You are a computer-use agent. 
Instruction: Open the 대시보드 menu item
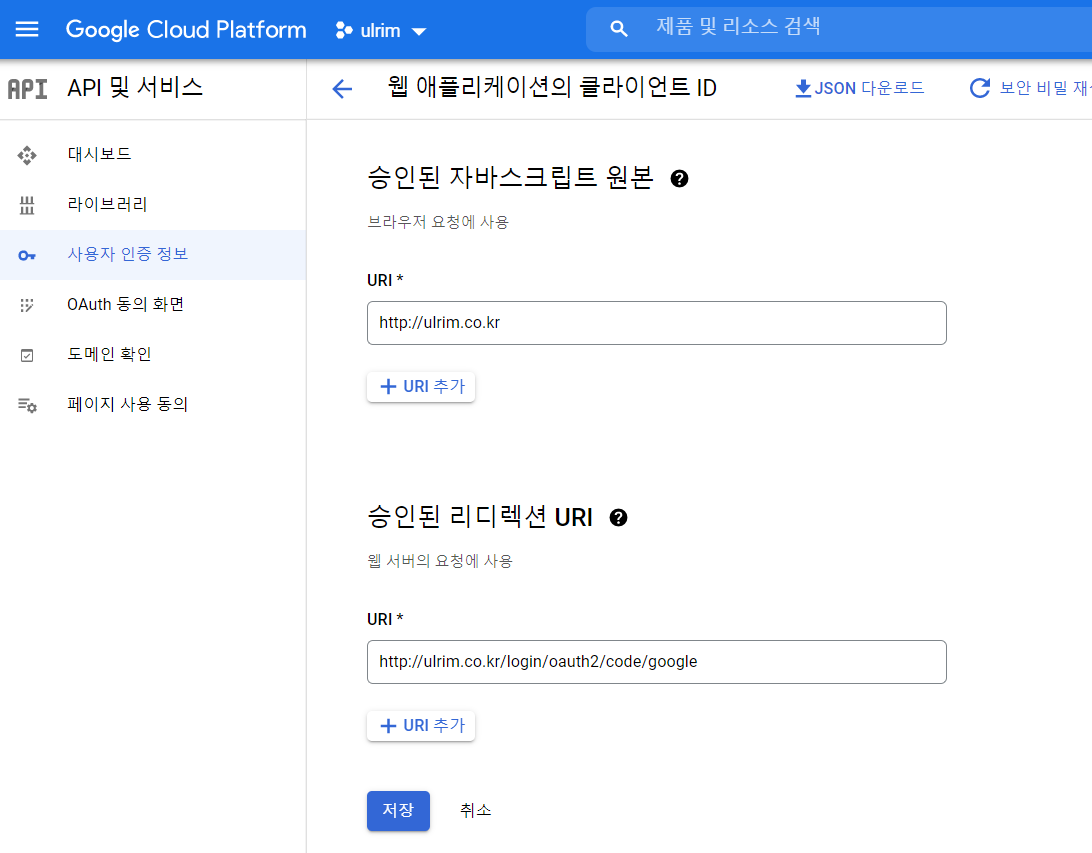click(x=153, y=155)
